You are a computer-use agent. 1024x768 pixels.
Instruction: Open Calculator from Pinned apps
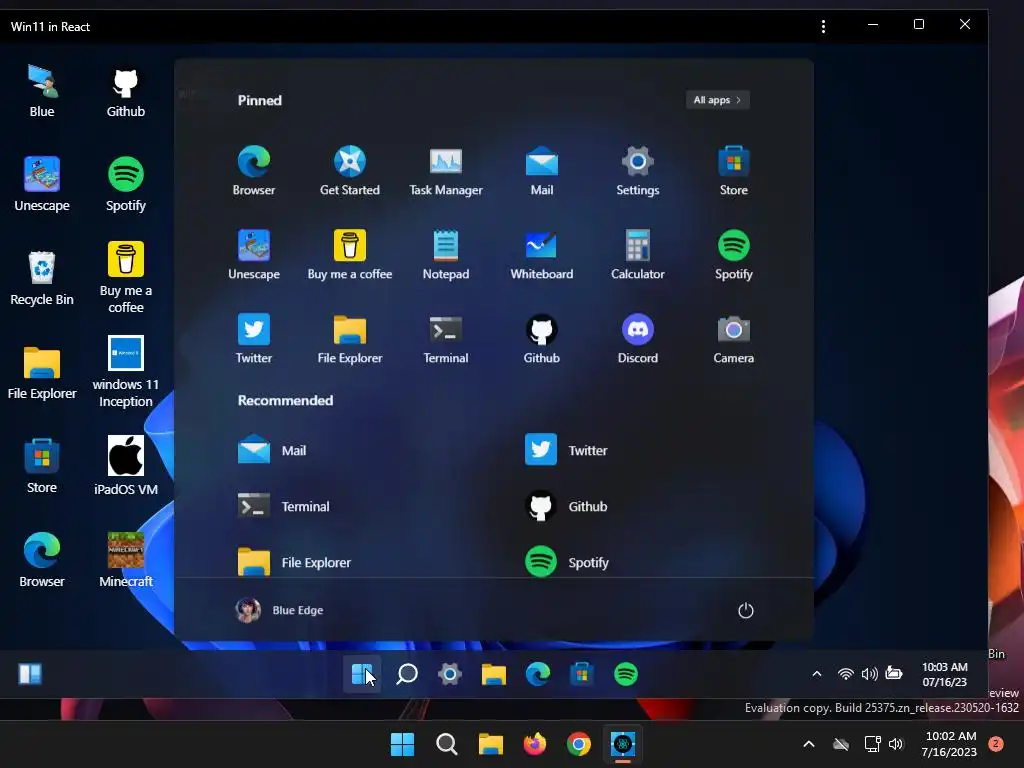click(637, 255)
